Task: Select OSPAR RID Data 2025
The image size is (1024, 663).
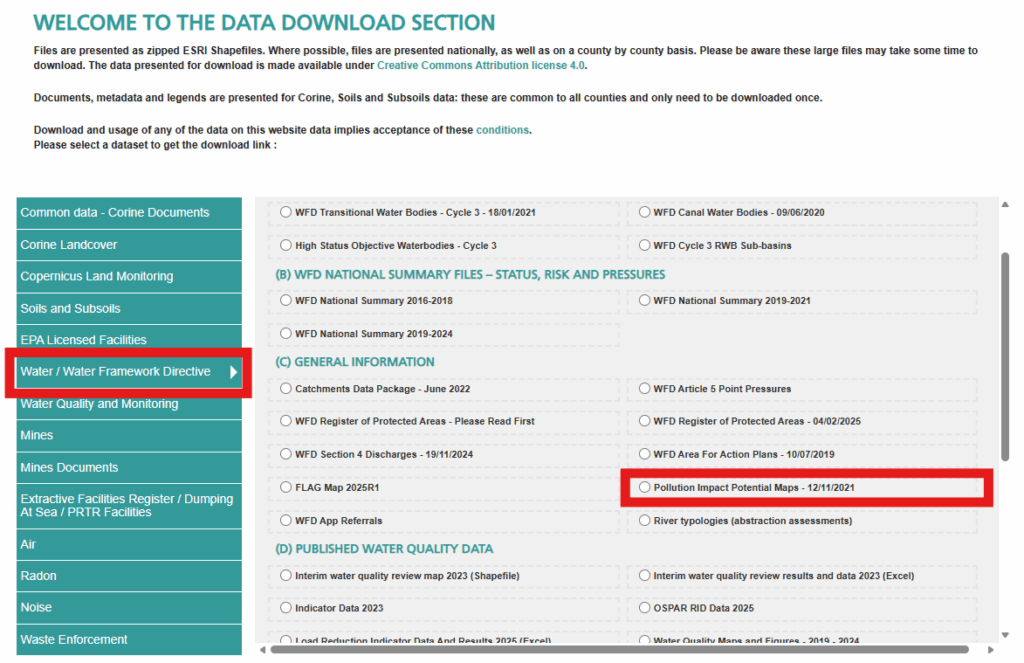Action: (x=644, y=607)
